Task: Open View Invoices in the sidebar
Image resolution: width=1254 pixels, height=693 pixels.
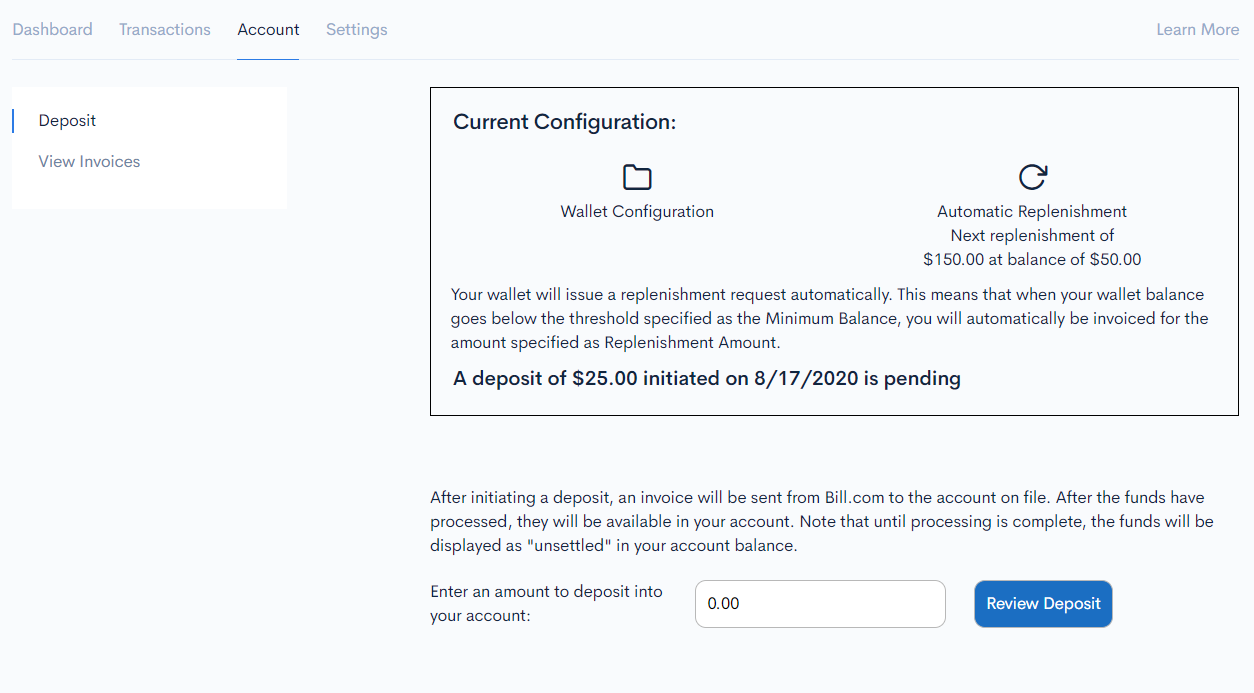Action: coord(89,161)
